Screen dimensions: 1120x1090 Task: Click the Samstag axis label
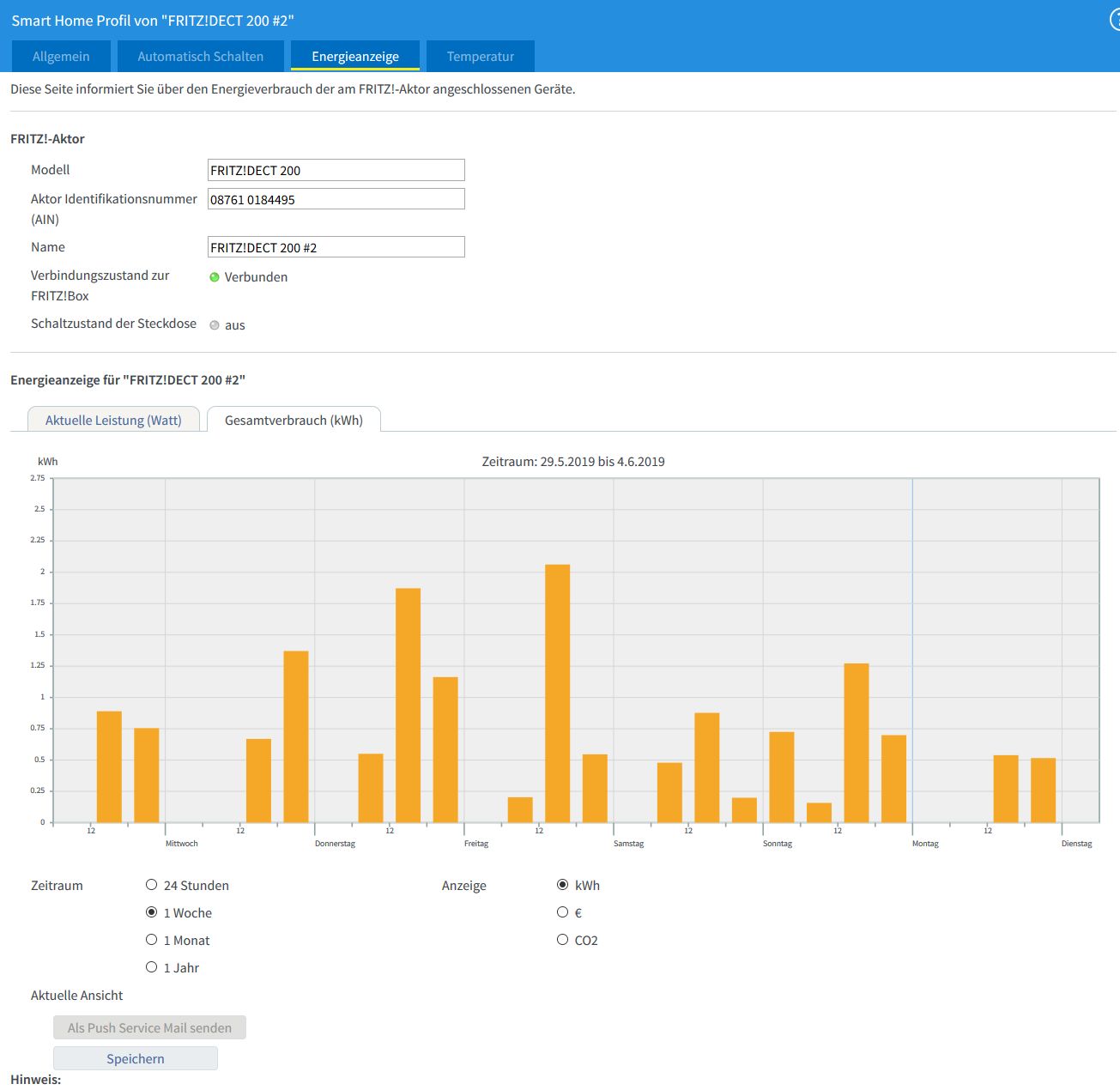point(628,844)
